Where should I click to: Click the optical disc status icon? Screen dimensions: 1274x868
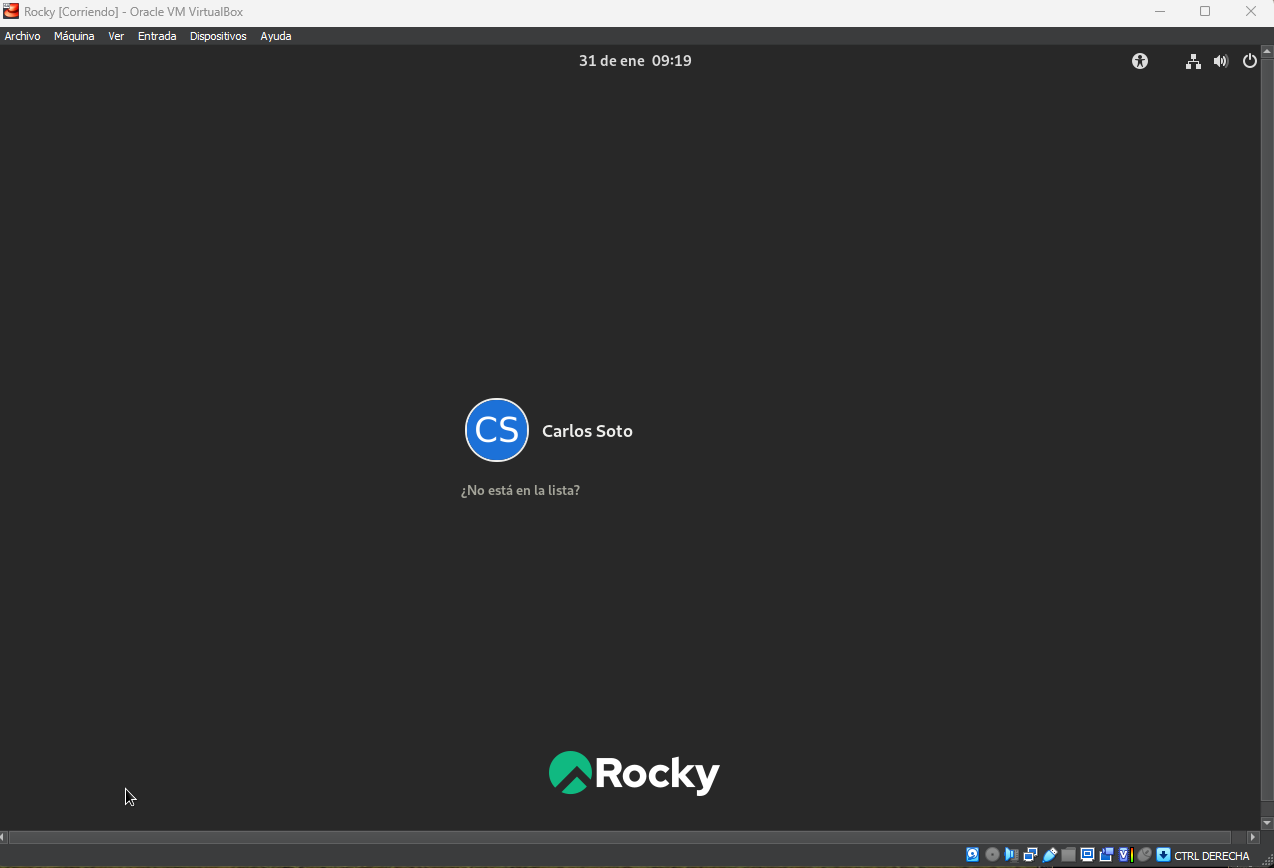[x=992, y=855]
